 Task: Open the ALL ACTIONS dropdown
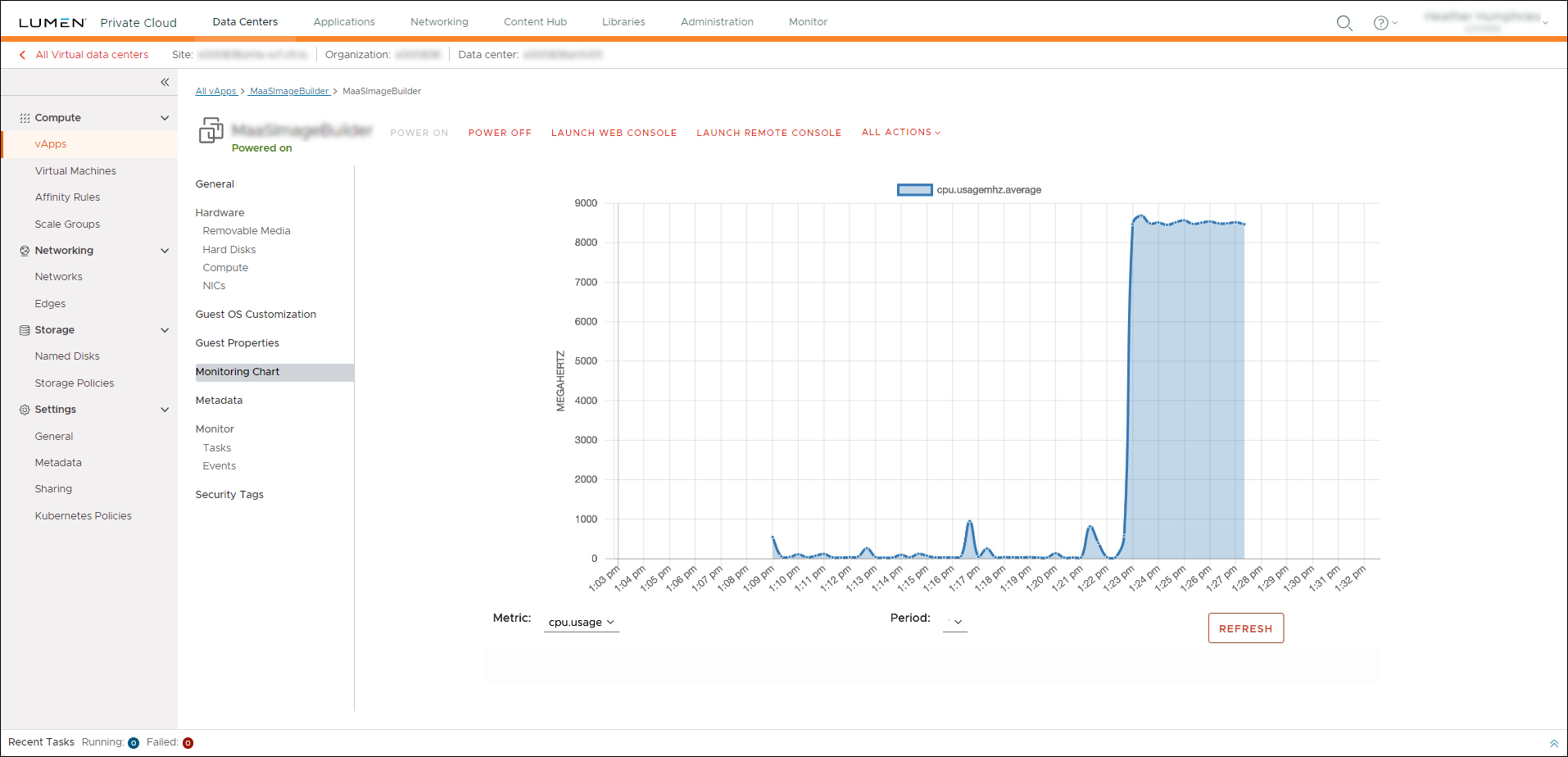(900, 132)
